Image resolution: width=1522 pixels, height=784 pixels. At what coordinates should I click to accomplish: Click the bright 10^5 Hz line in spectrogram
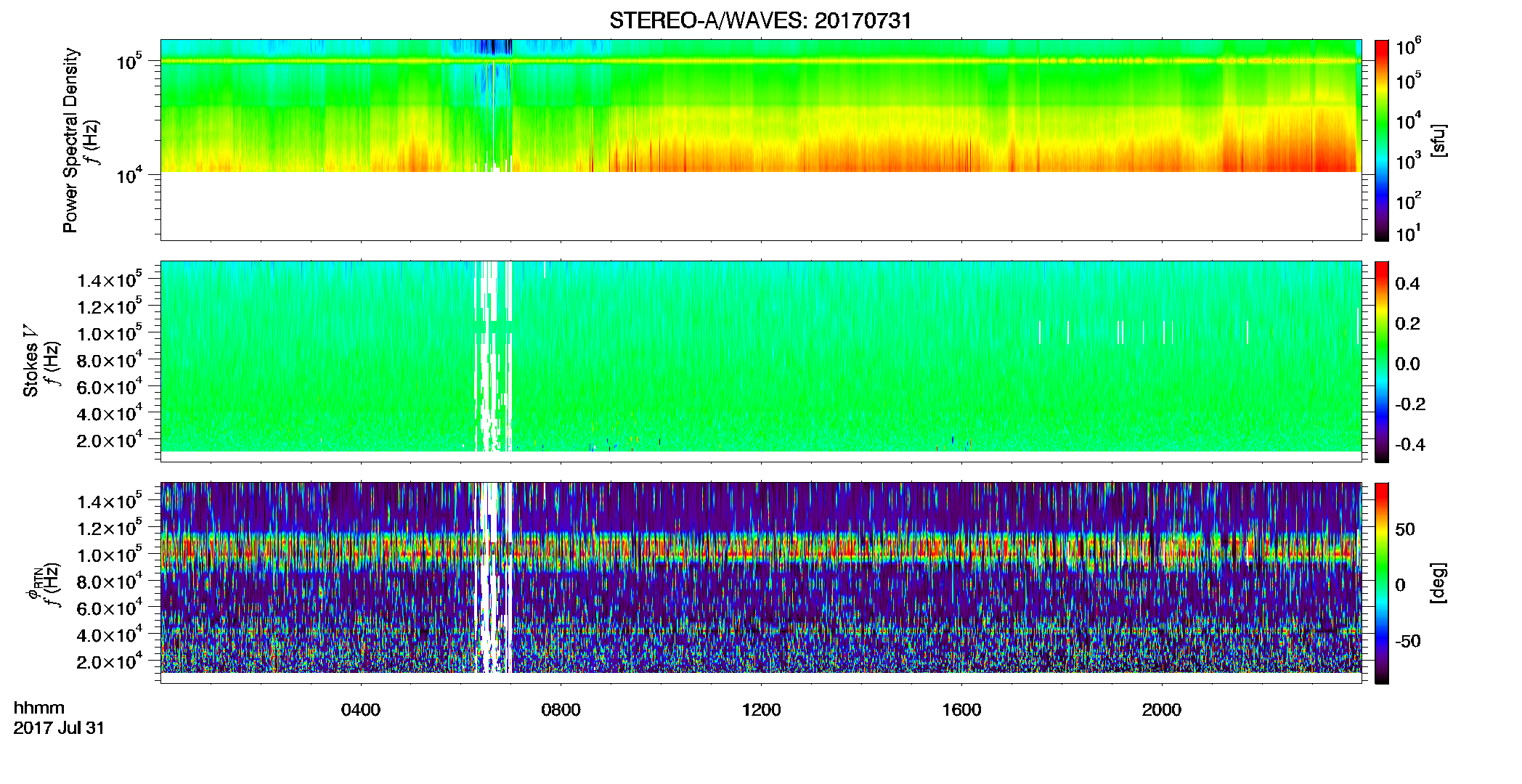[760, 62]
